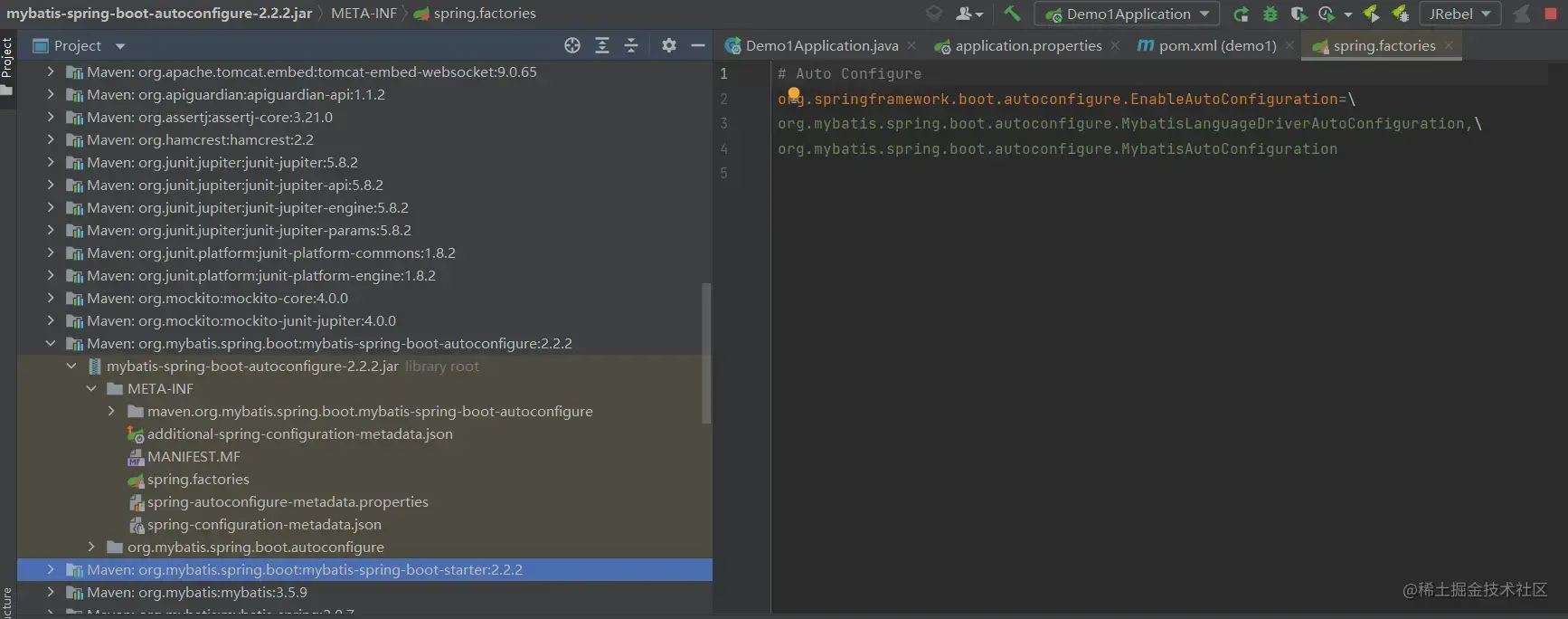
Task: Click the code-with-me layers icon in the toolbar
Action: tap(934, 14)
